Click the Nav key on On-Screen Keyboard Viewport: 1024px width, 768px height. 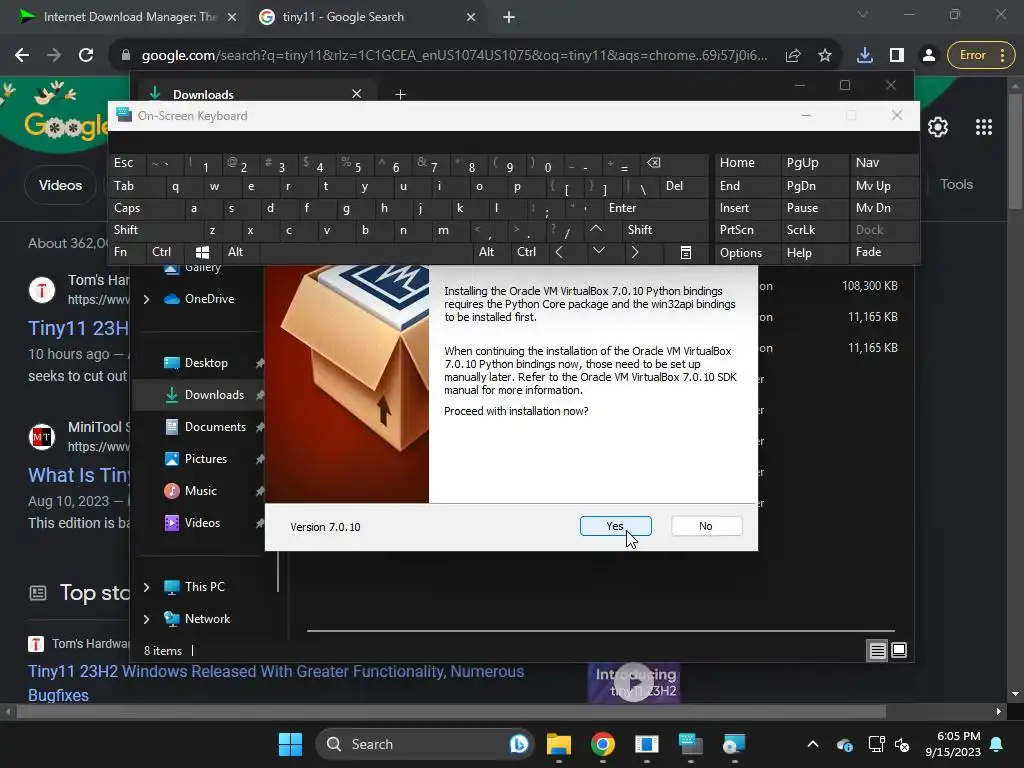pyautogui.click(x=883, y=164)
